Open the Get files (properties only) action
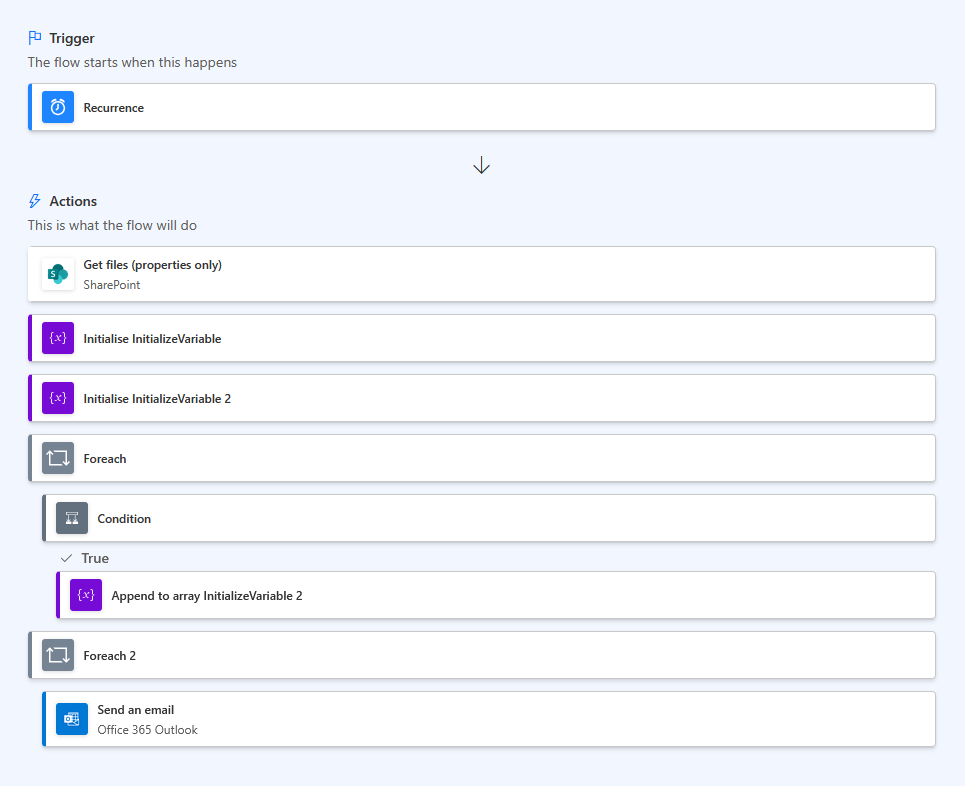This screenshot has width=965, height=786. (482, 274)
